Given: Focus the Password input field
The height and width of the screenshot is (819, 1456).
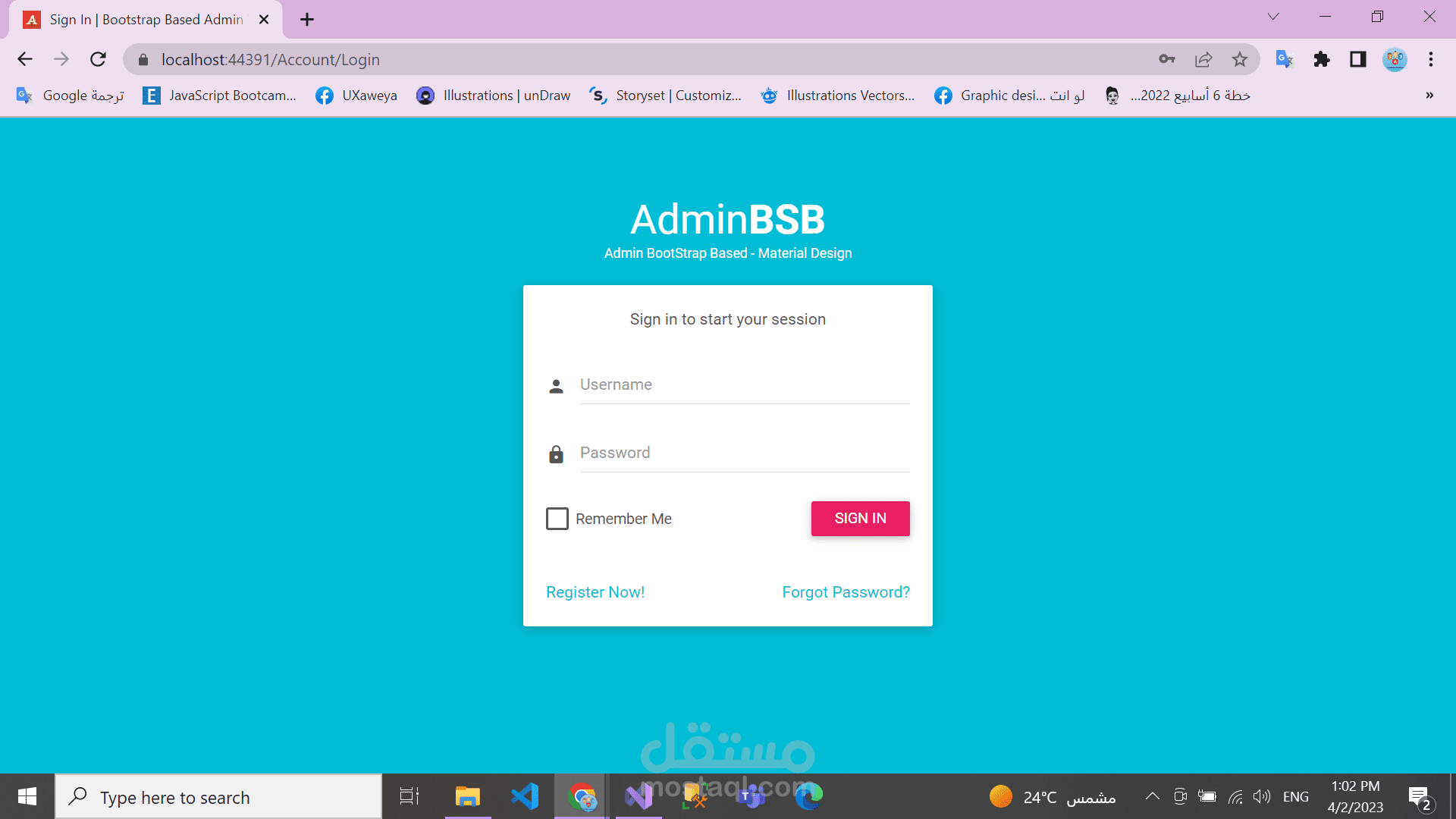Looking at the screenshot, I should pyautogui.click(x=743, y=453).
